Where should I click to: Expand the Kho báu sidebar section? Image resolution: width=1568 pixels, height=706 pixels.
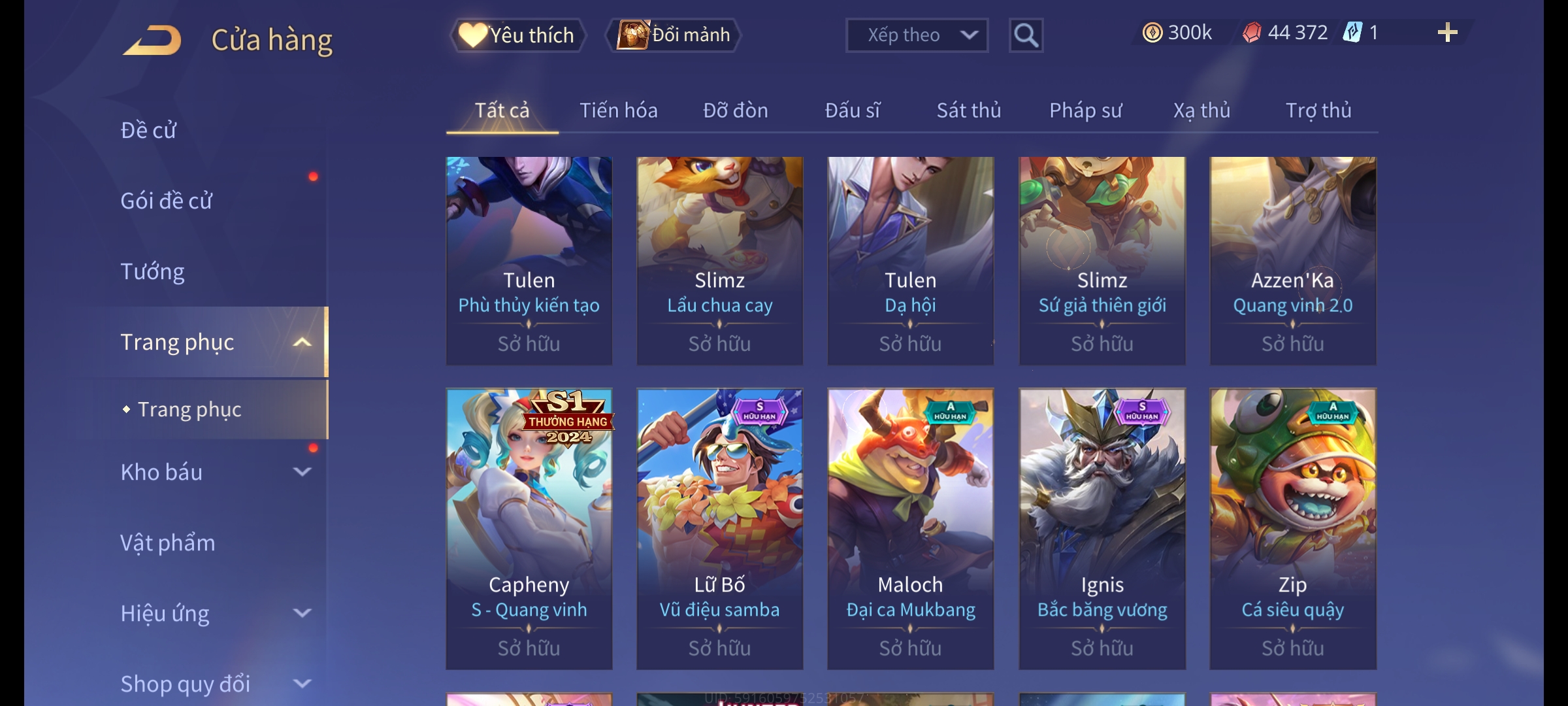pos(302,472)
